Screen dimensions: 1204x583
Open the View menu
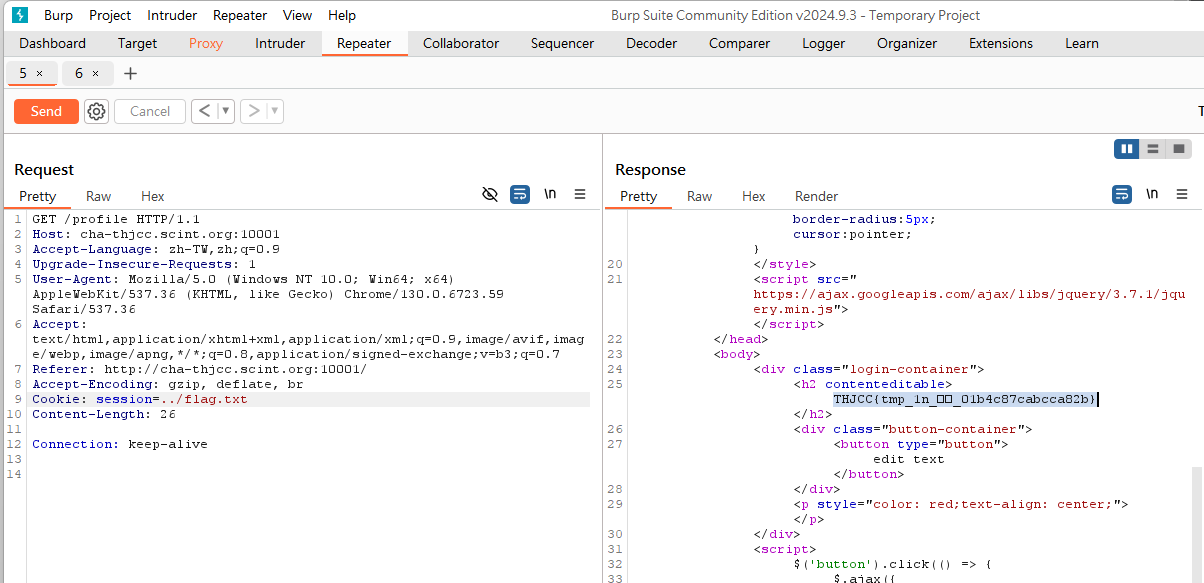pyautogui.click(x=297, y=15)
